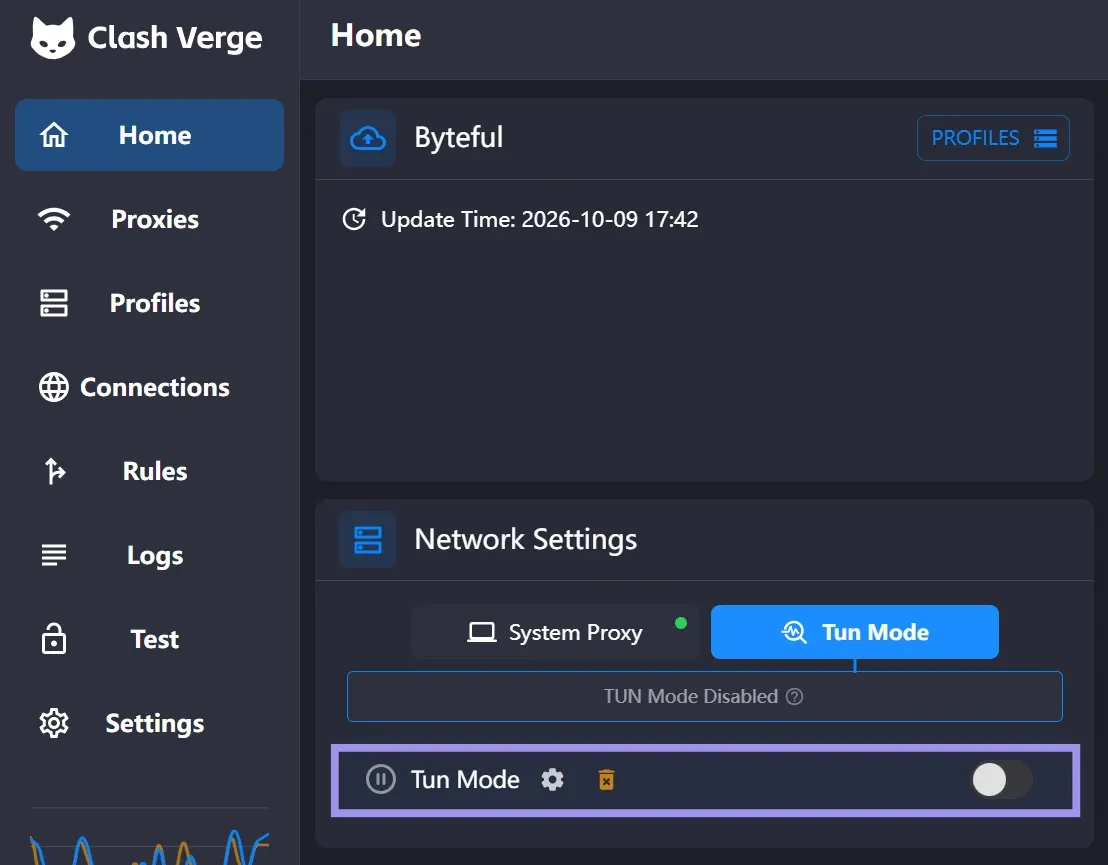Screen dimensions: 1108x865
Task: Click the TUN Mode Disabled status box
Action: [705, 696]
